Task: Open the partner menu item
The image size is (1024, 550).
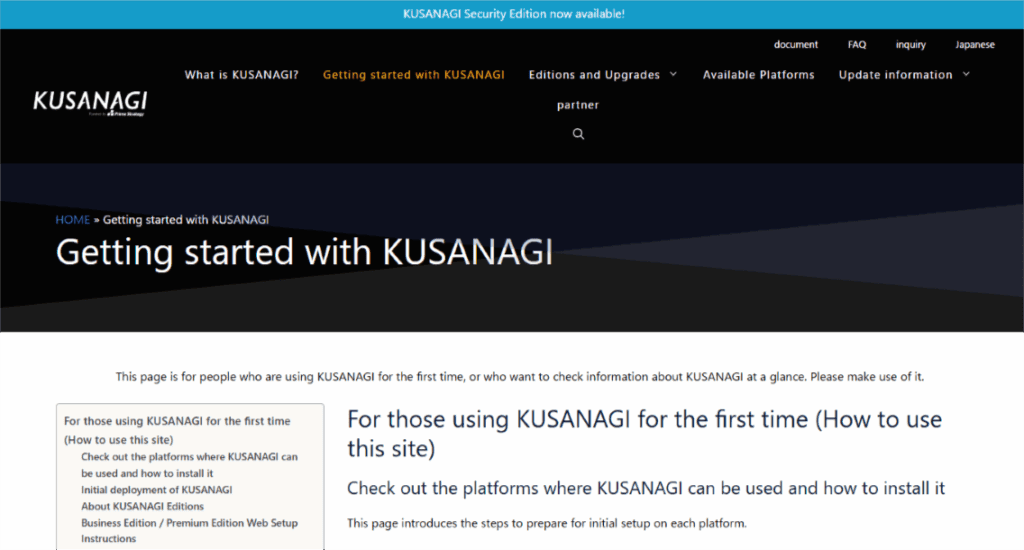Action: [x=578, y=105]
